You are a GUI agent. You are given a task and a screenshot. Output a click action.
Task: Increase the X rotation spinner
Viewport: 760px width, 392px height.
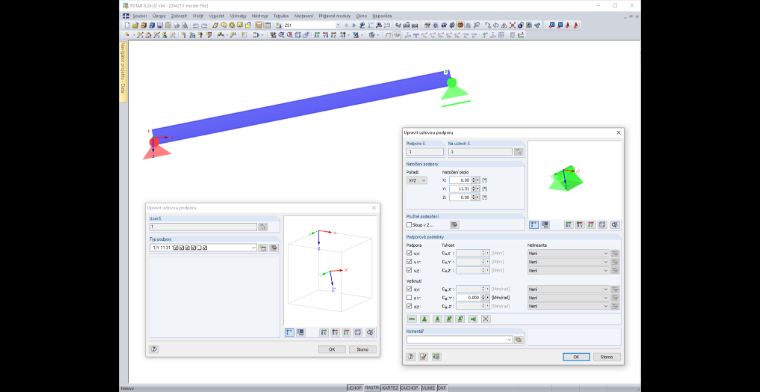(x=474, y=178)
